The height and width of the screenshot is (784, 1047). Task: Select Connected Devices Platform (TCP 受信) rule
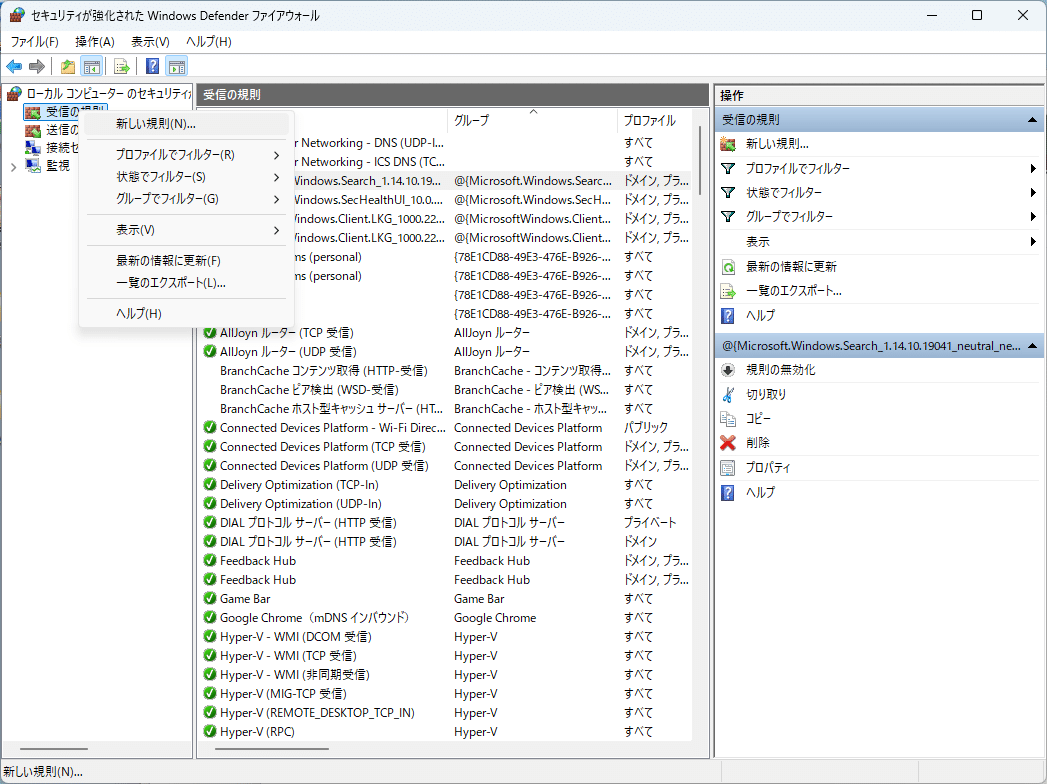(446, 447)
